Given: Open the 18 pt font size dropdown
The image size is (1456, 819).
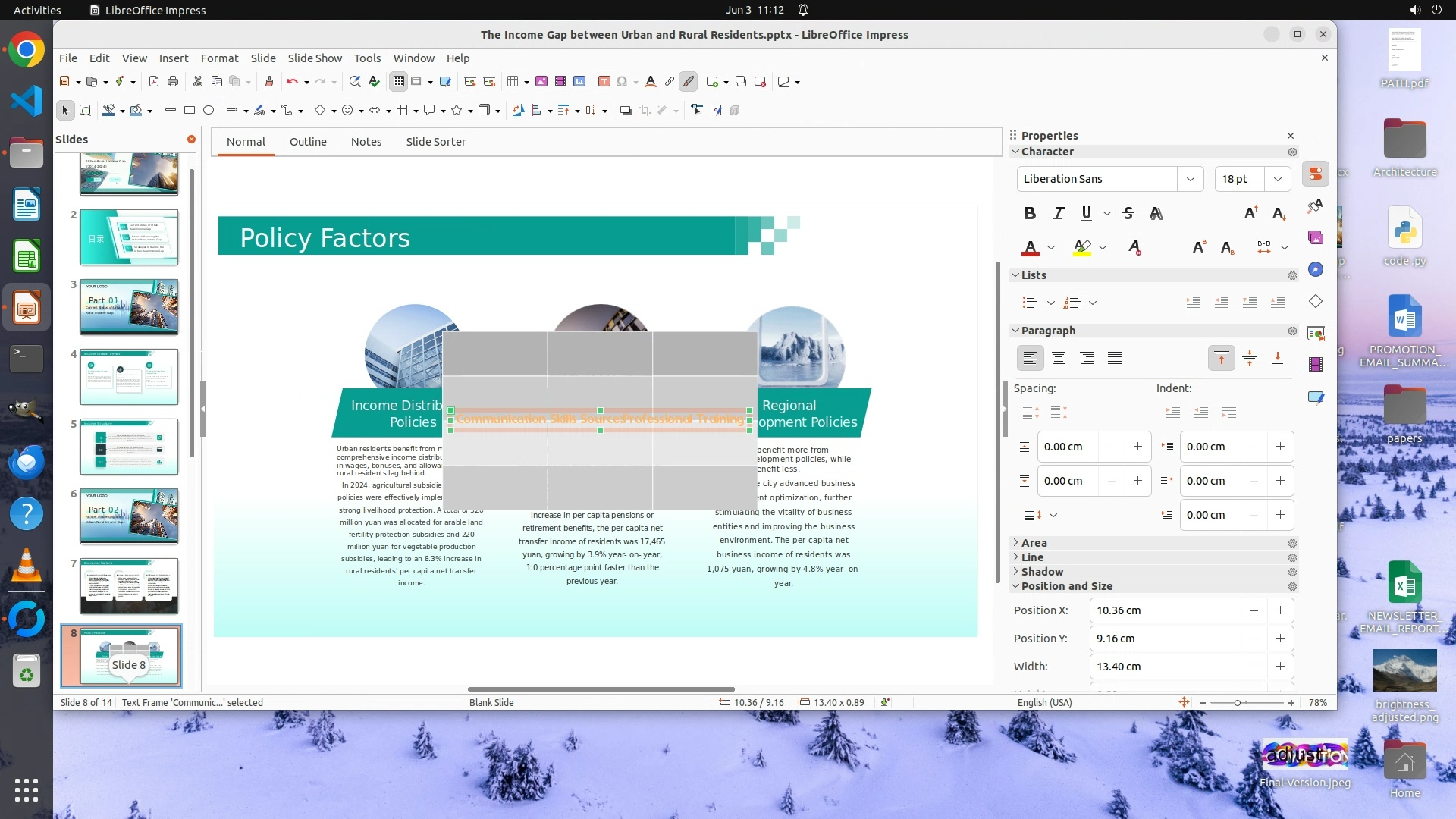Looking at the screenshot, I should point(1278,179).
